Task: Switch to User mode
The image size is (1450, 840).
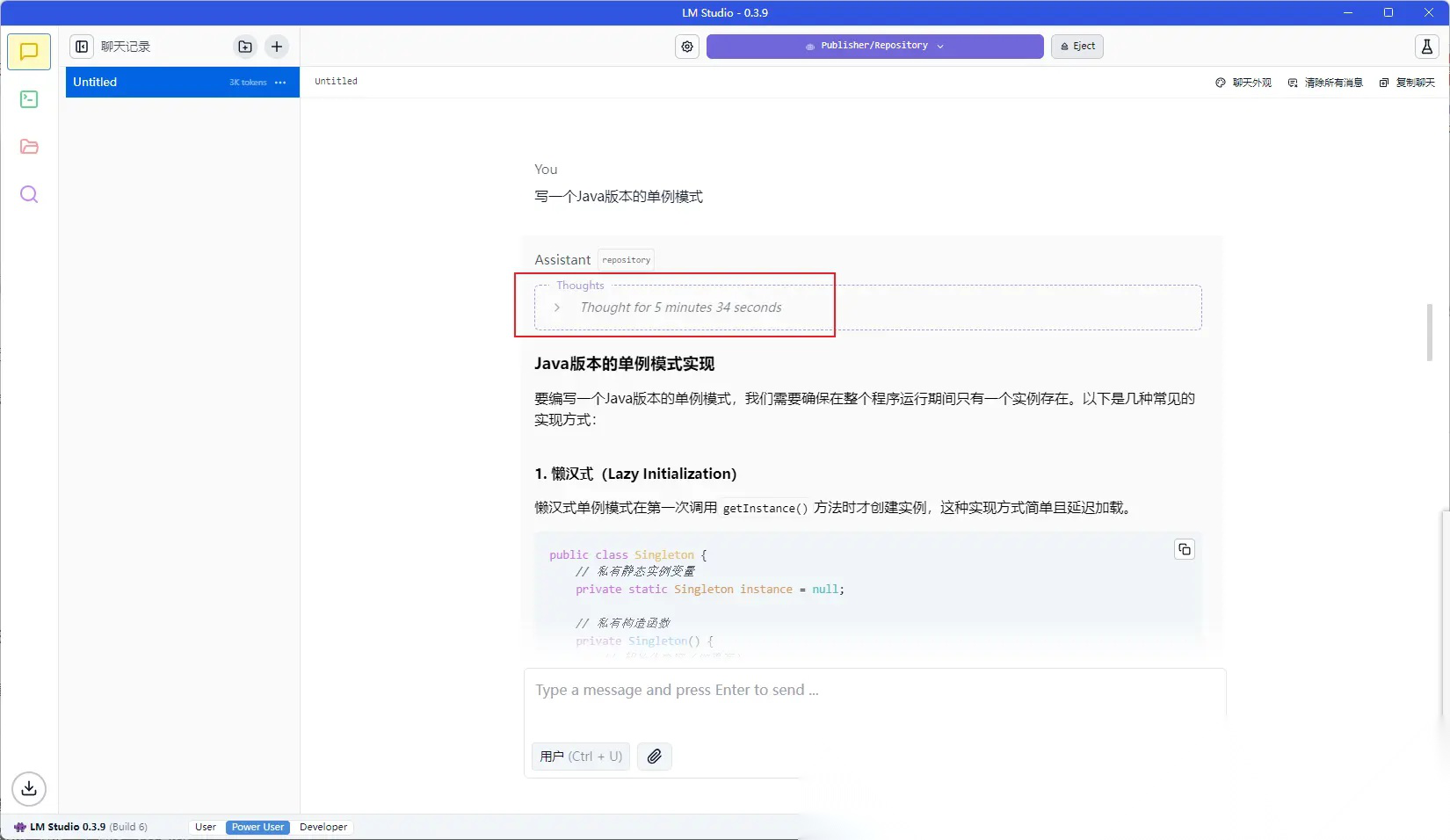Action: [x=206, y=827]
